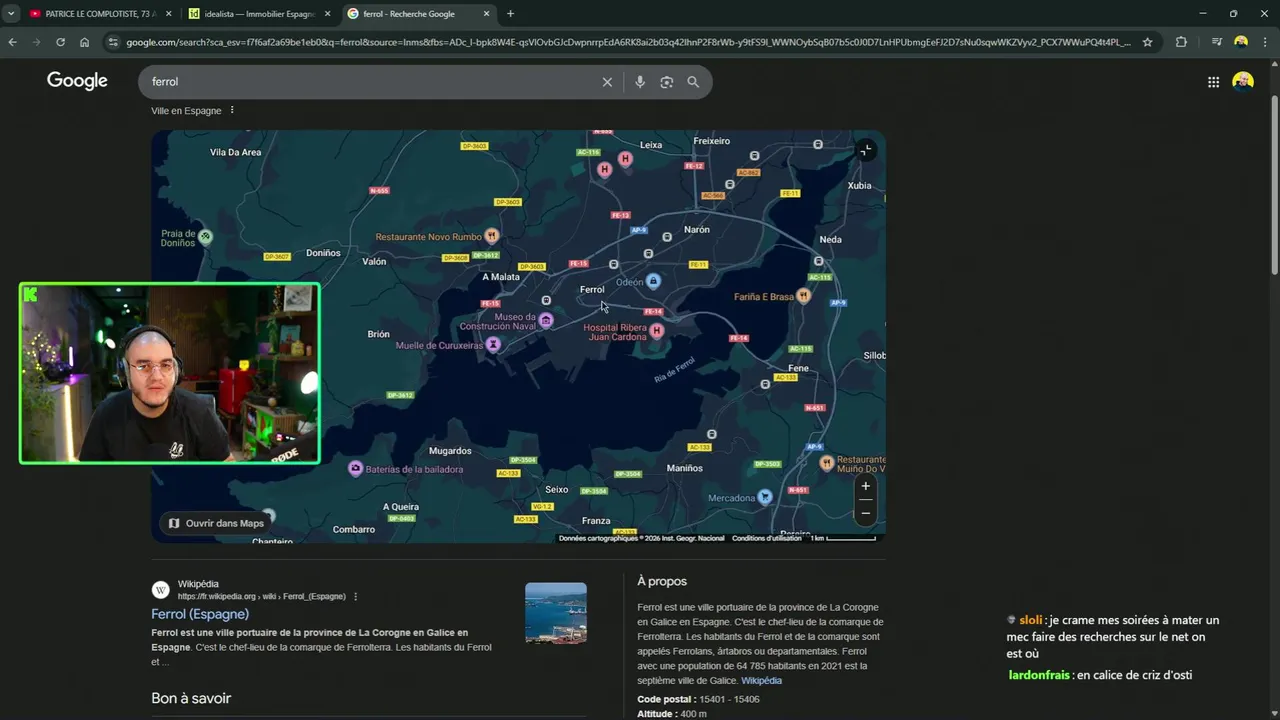Start voice search with the microphone icon
The height and width of the screenshot is (720, 1280).
640,82
